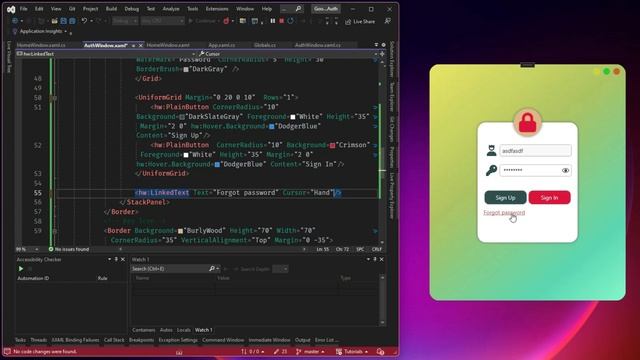Click the Save All toolbar icon
This screenshot has height=360, width=640.
tap(72, 21)
